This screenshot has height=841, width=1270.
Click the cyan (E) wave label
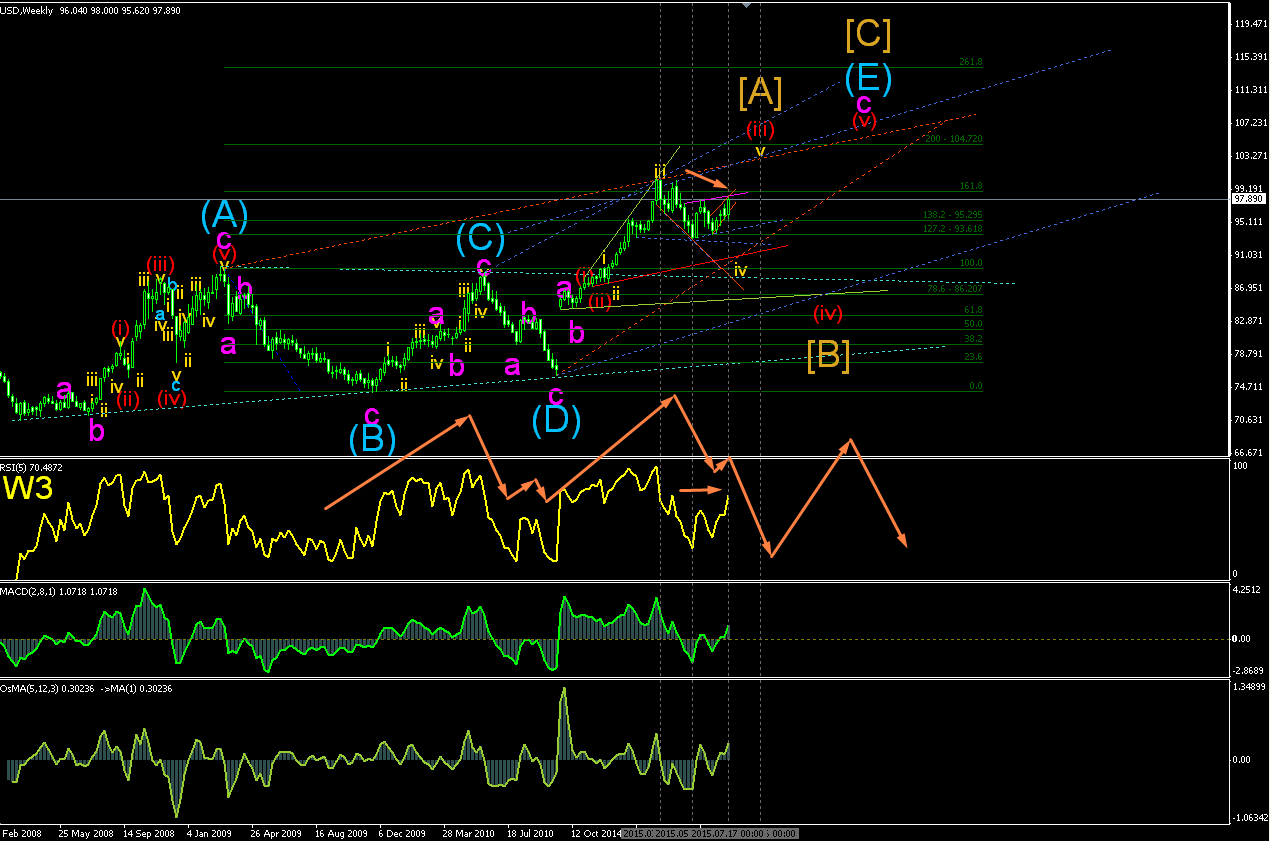tap(868, 78)
